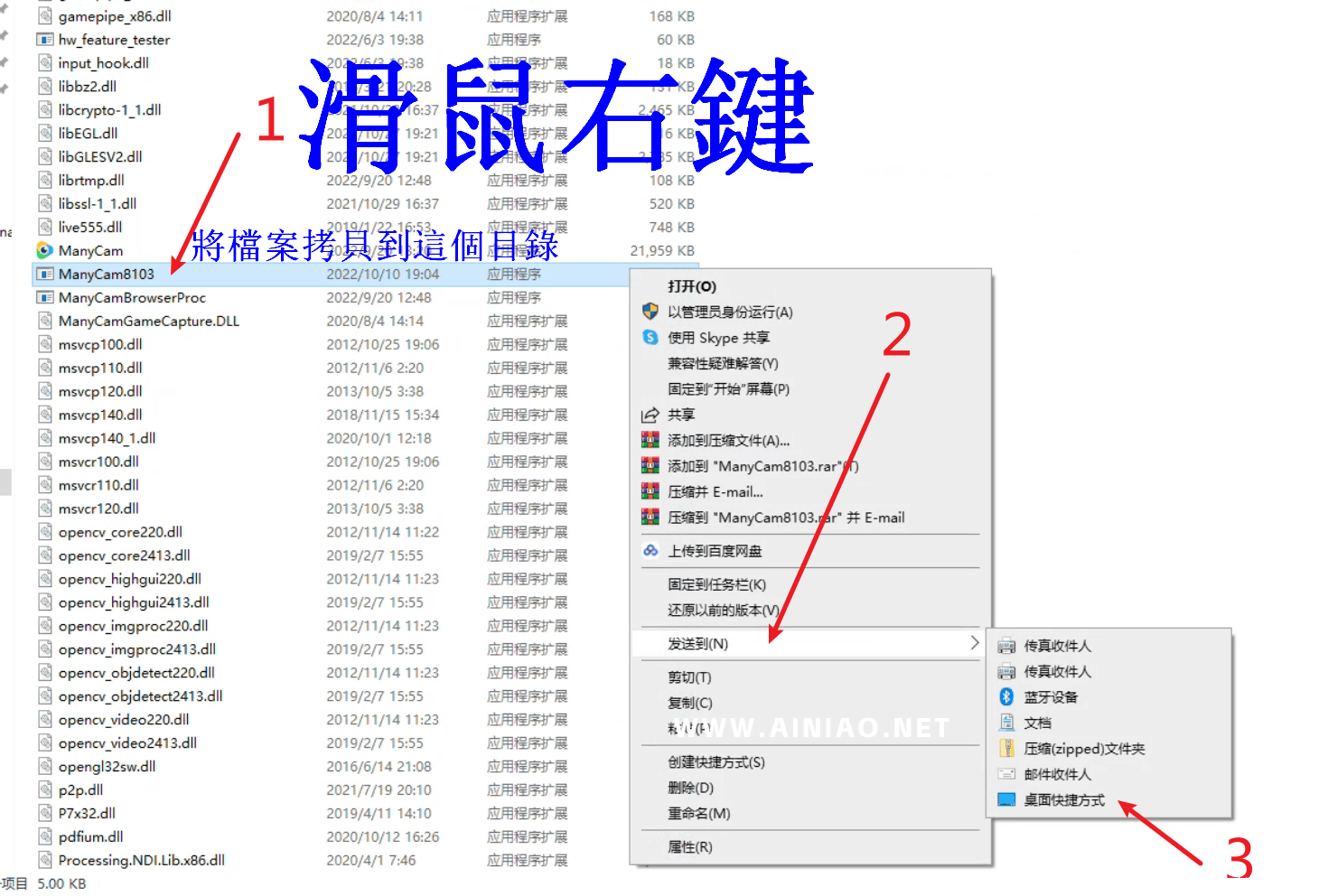Select 文档 in send-to submenu
Image resolution: width=1337 pixels, height=896 pixels.
(x=1037, y=723)
